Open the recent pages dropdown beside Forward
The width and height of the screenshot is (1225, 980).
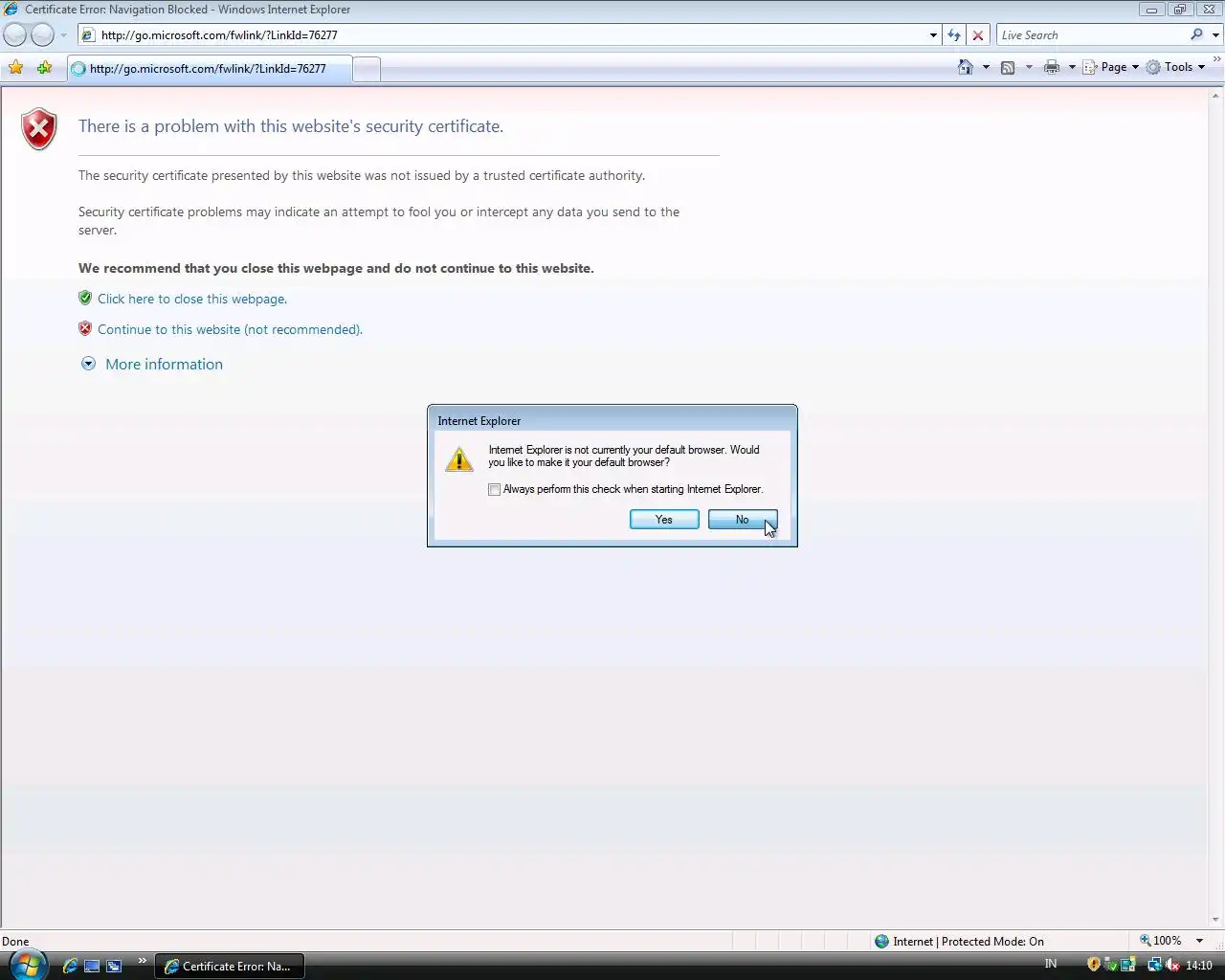tap(64, 35)
